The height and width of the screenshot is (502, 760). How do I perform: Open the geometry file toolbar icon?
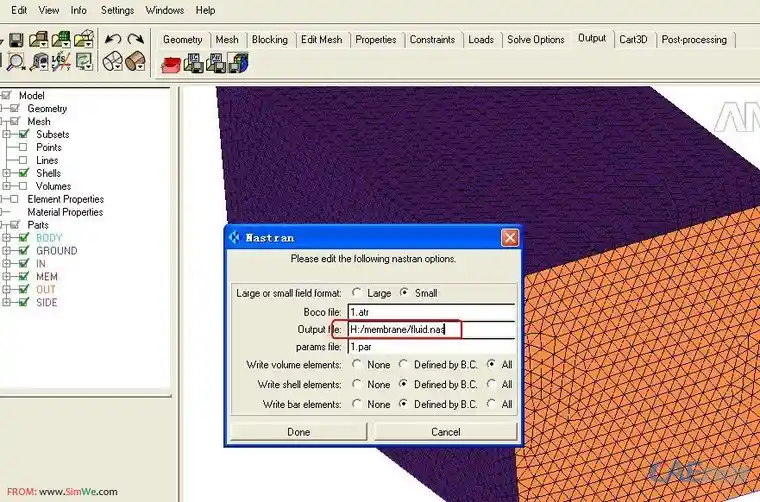pos(38,39)
